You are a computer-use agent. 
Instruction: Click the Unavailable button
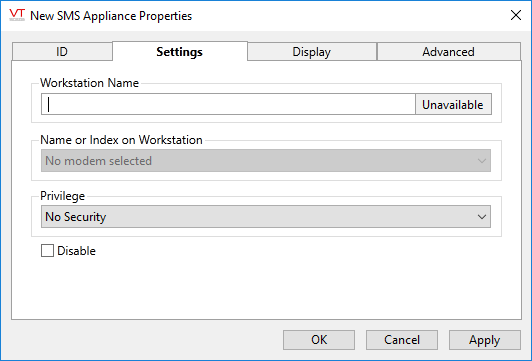tap(453, 104)
